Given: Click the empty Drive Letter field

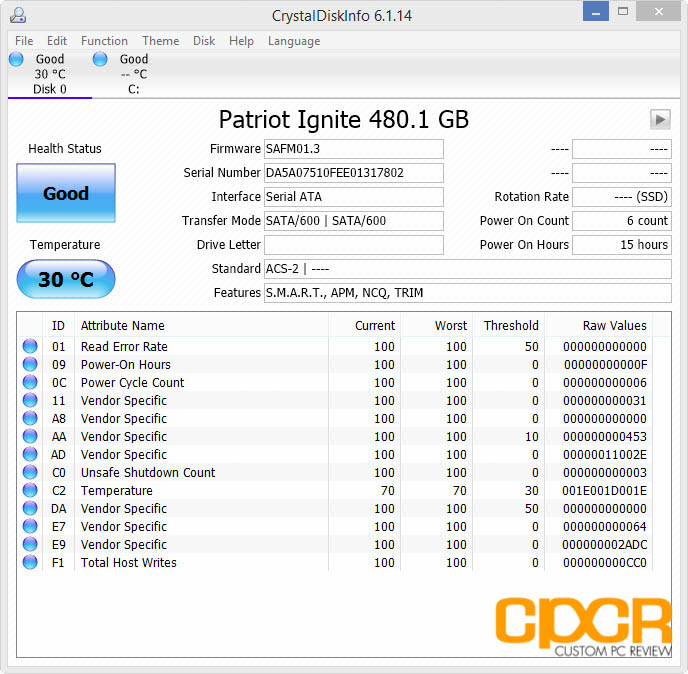Looking at the screenshot, I should point(354,245).
